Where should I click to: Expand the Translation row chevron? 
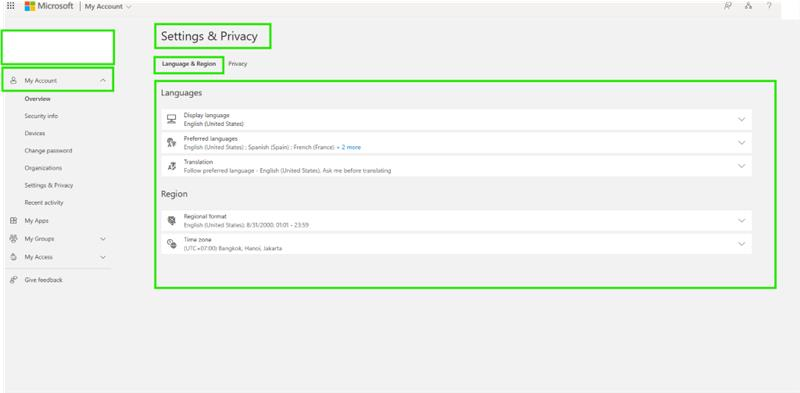(x=741, y=166)
